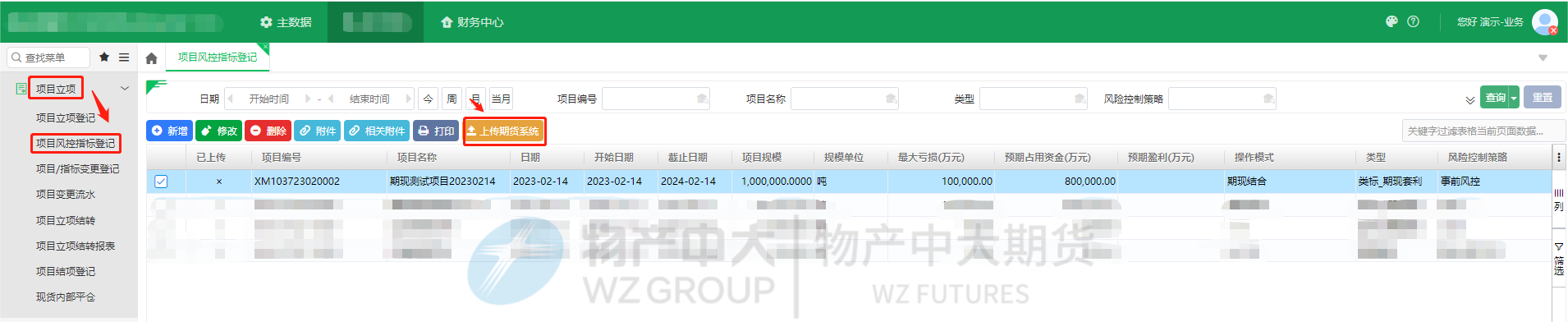Toggle checkbox for row XM103723020002
This screenshot has height=322, width=1568.
click(x=161, y=182)
